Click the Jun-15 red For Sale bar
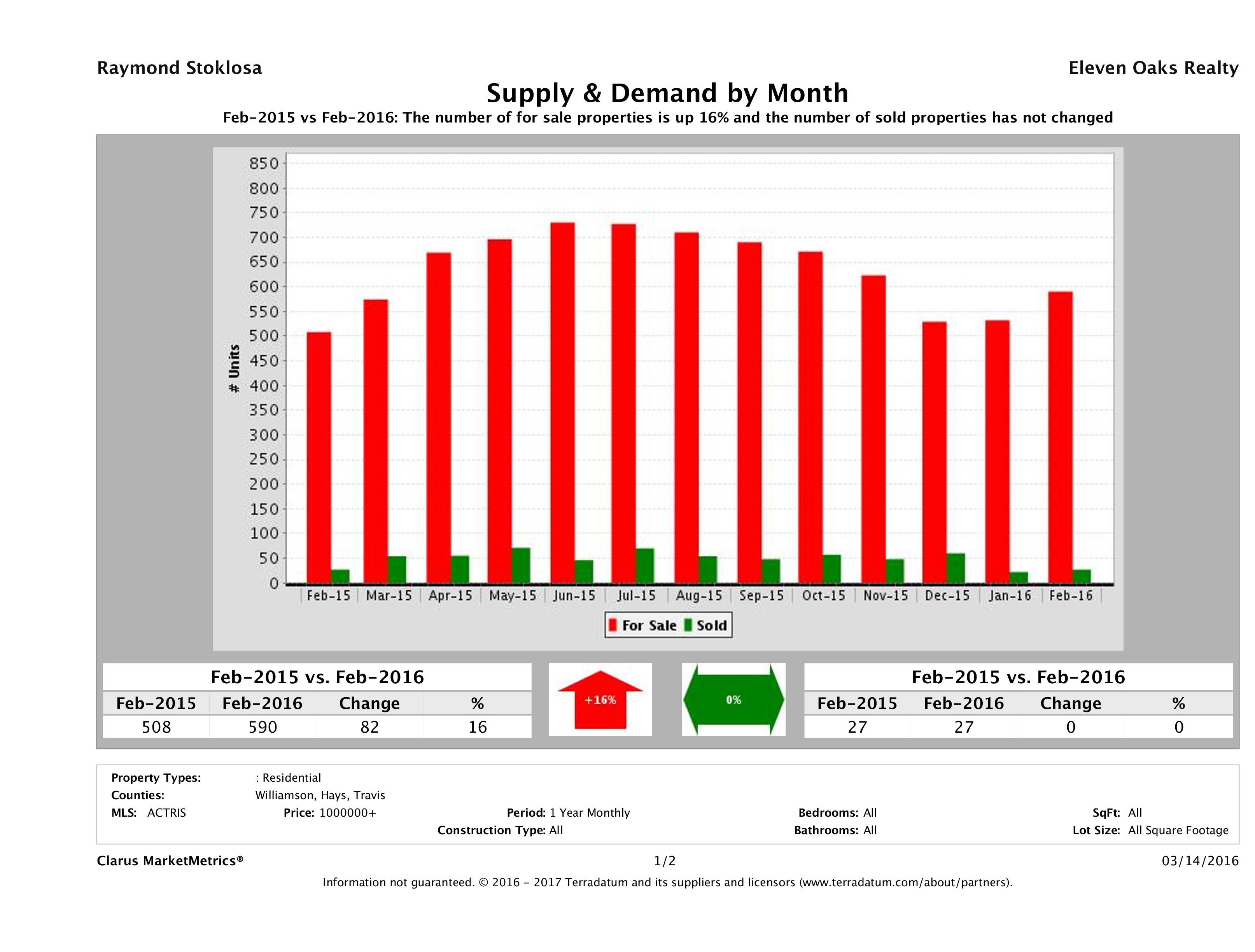The image size is (1255, 952). (562, 403)
